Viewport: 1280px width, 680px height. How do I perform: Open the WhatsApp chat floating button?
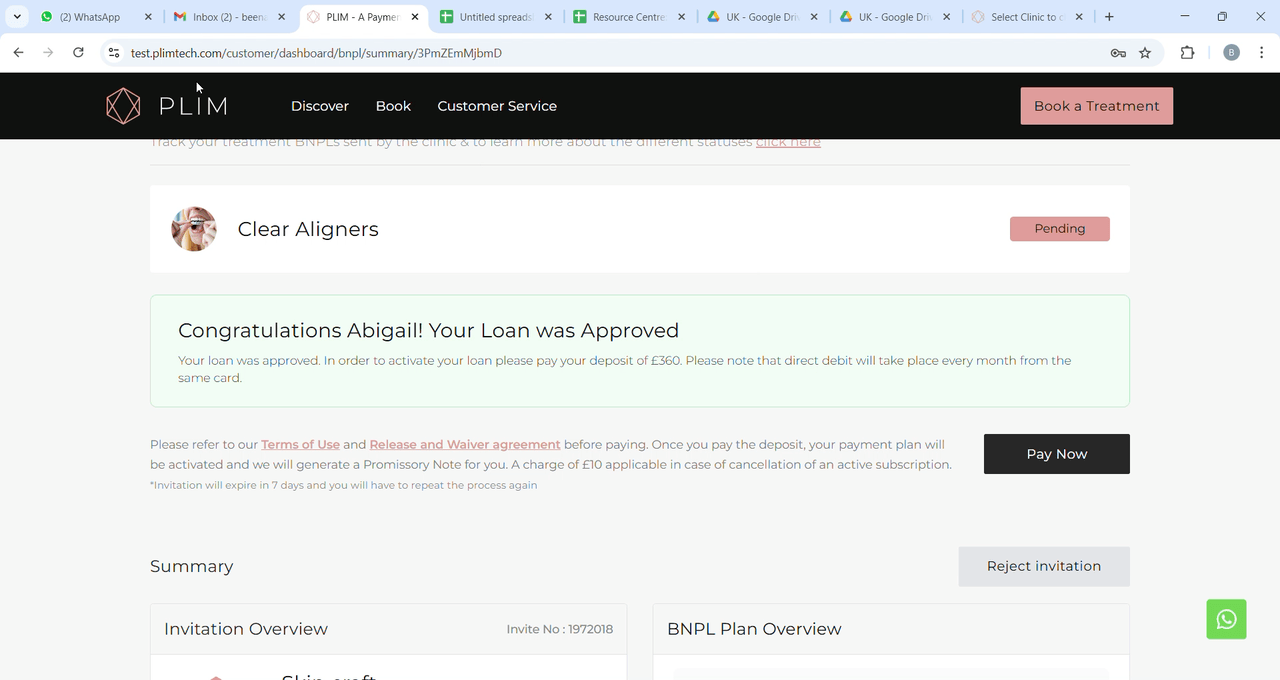coord(1226,619)
